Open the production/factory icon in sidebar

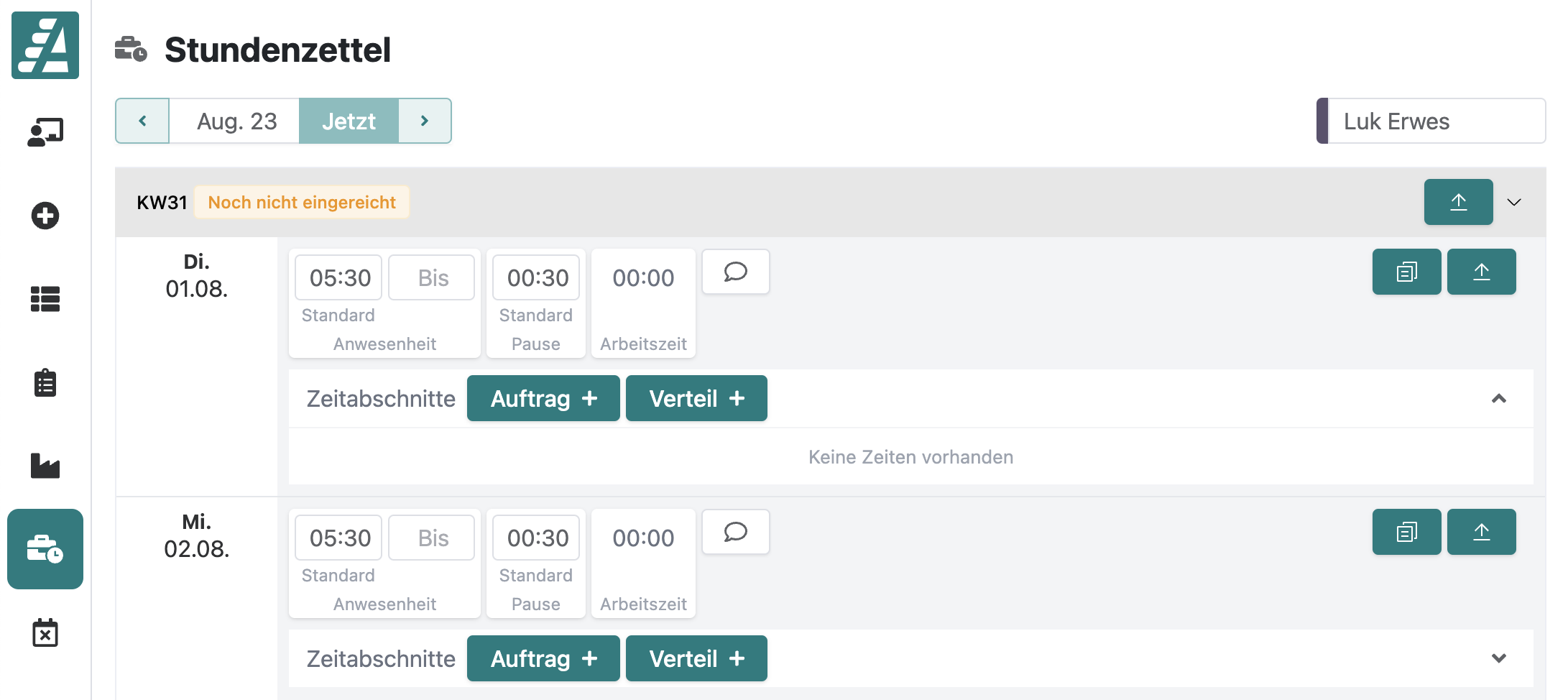[45, 466]
